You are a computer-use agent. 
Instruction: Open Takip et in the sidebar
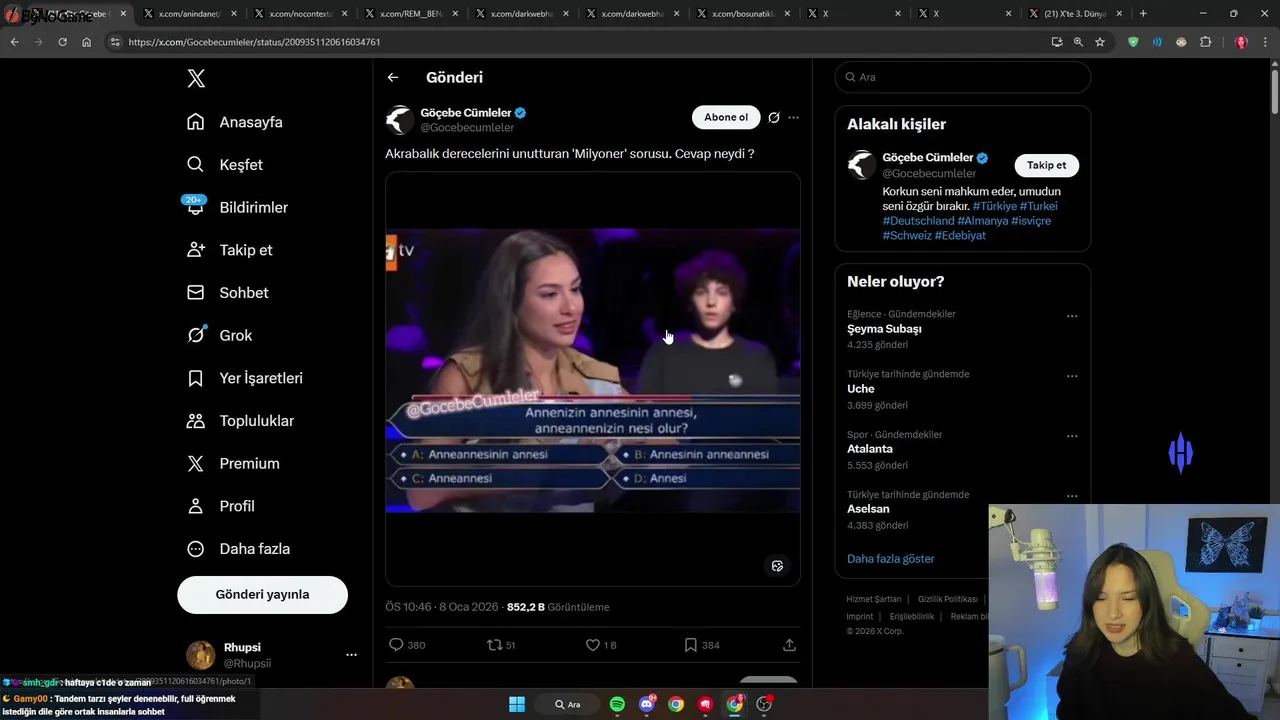pos(229,250)
